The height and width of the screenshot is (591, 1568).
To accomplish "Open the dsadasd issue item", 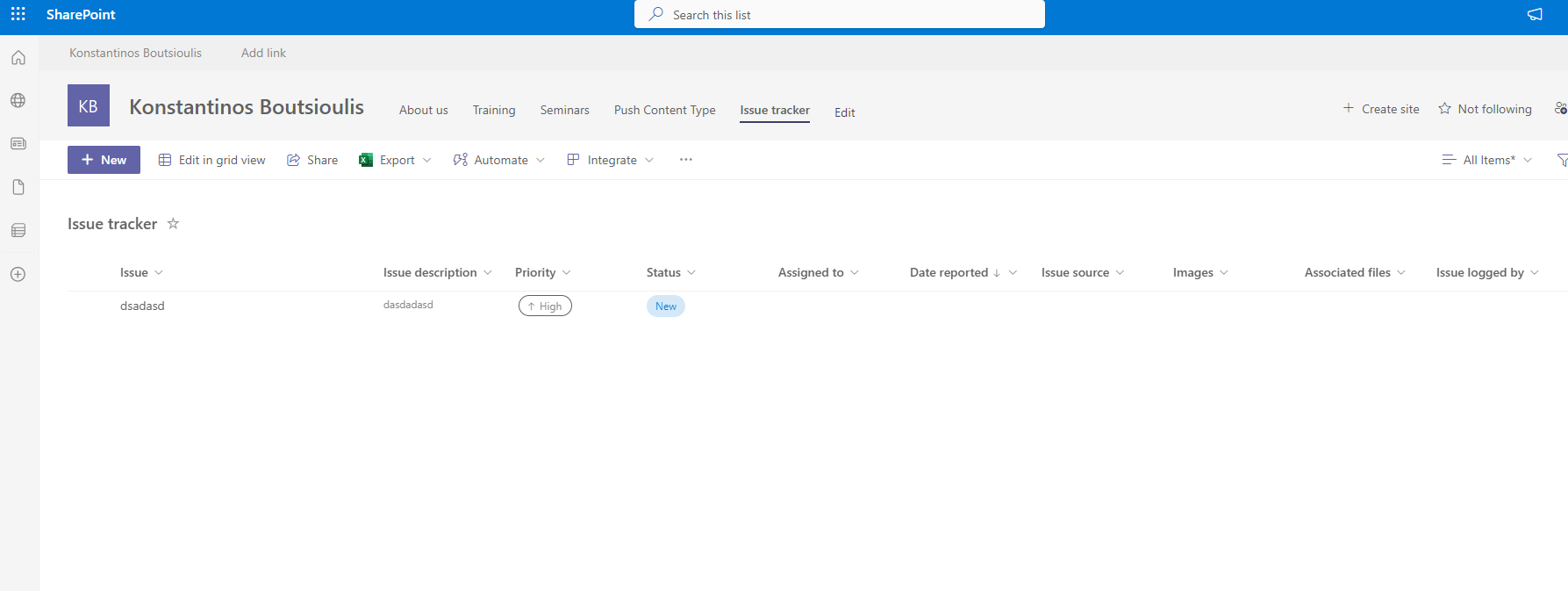I will tap(142, 306).
